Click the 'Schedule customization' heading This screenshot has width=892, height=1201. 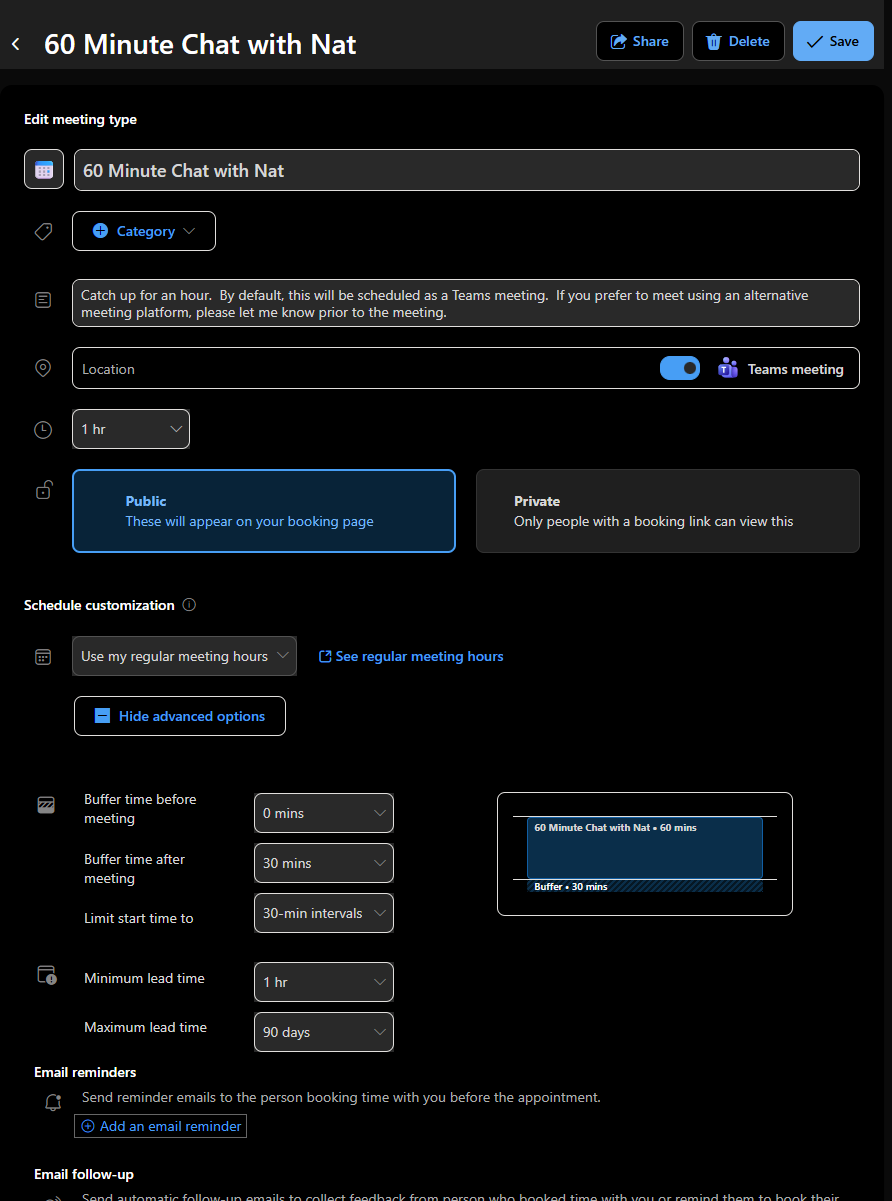99,605
